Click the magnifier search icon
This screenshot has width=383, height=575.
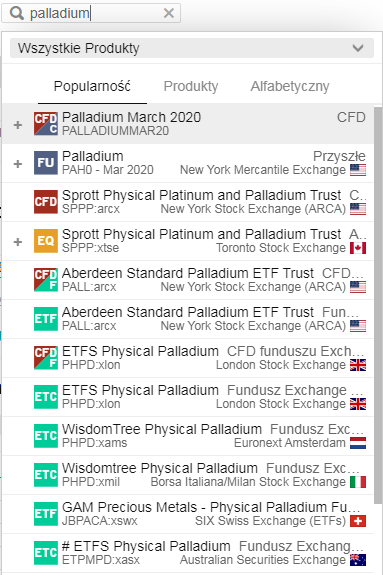coord(17,13)
